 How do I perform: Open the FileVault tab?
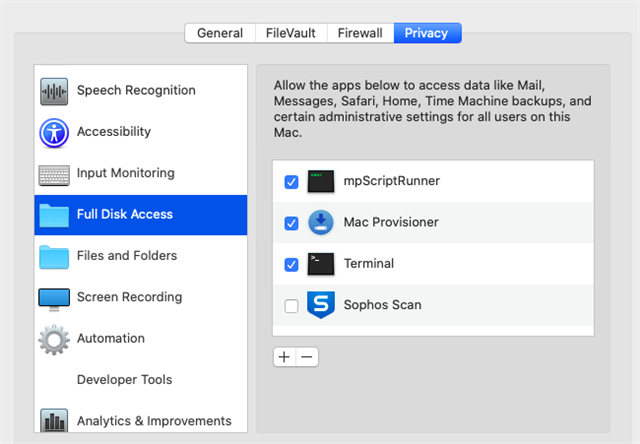pos(291,33)
